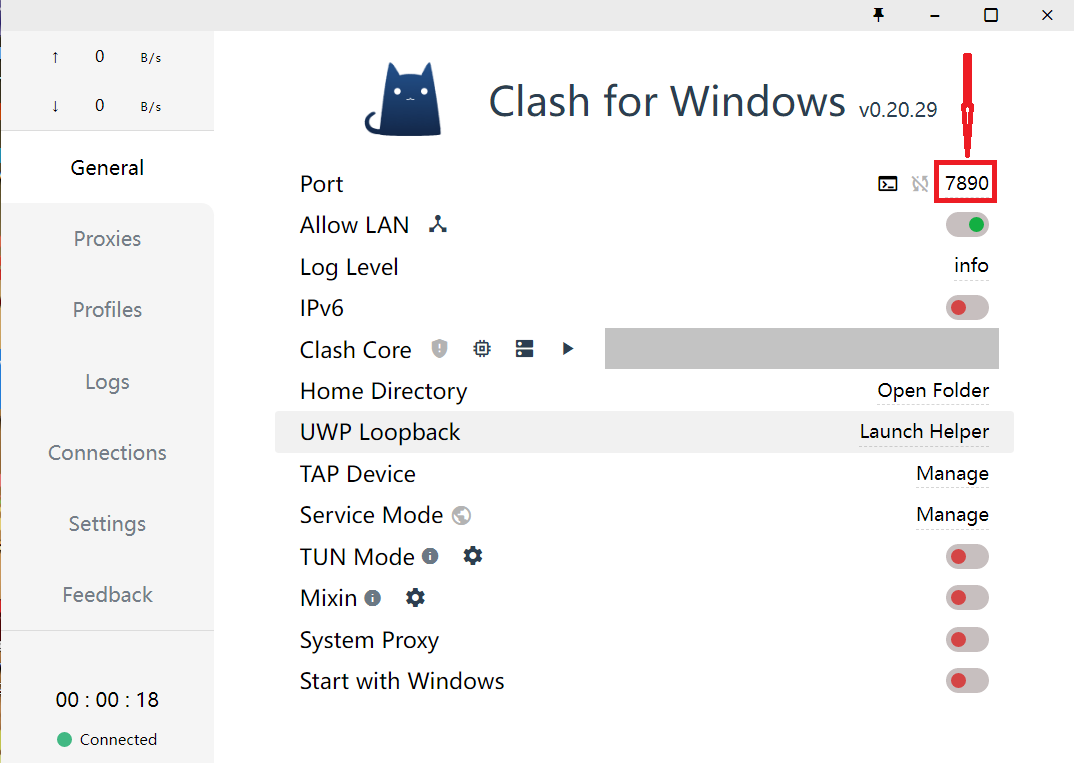
Task: Click the Port value 7890
Action: (966, 183)
